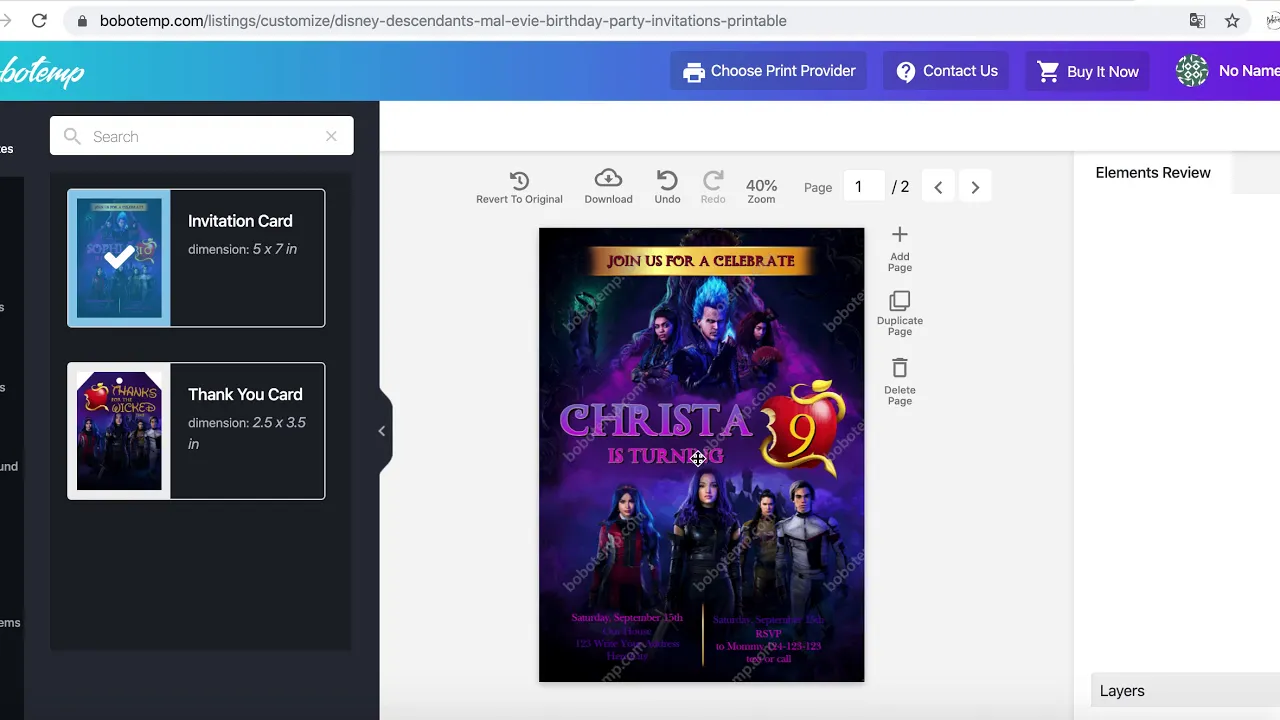
Task: Collapse the side panel with the arrow handle
Action: pyautogui.click(x=382, y=431)
